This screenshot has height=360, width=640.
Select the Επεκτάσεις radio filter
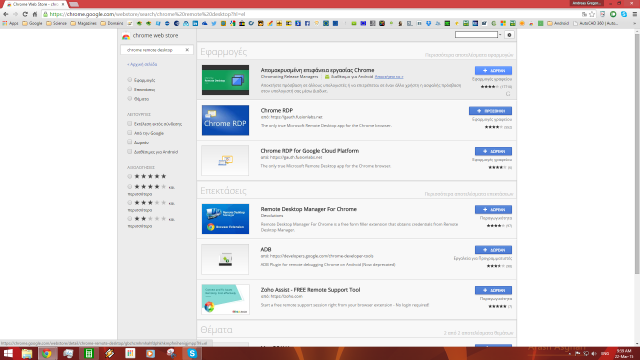(x=129, y=89)
